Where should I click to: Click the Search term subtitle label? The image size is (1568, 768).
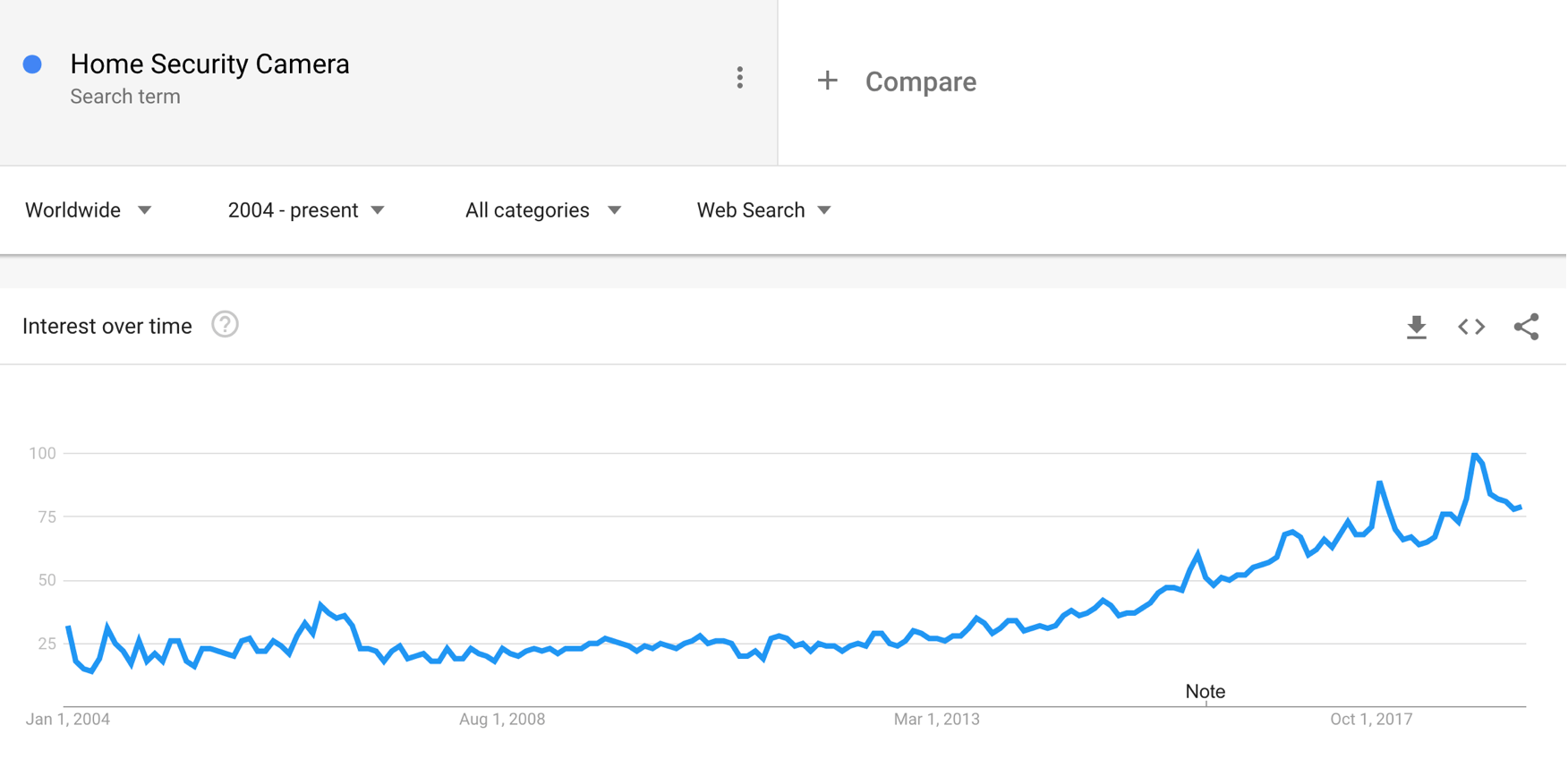pos(125,97)
